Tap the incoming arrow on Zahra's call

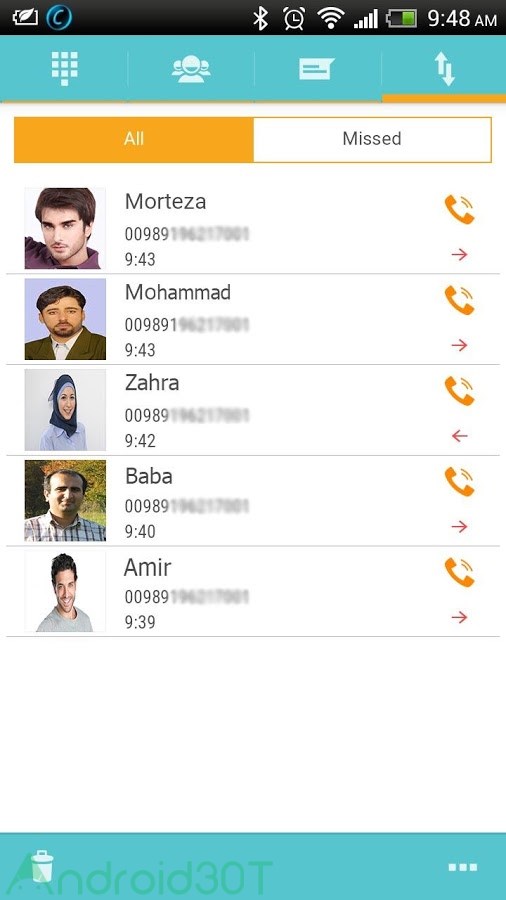(460, 436)
